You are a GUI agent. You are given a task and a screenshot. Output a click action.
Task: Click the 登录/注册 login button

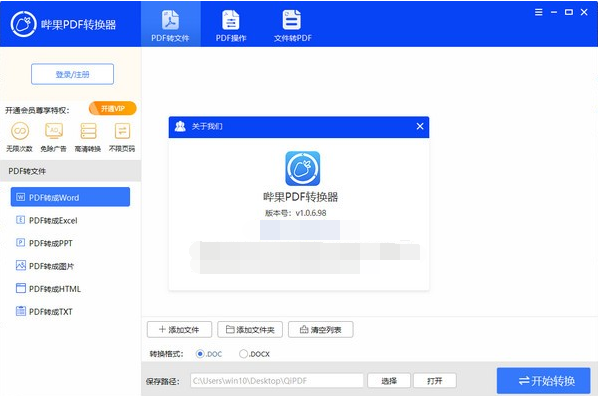(x=72, y=74)
